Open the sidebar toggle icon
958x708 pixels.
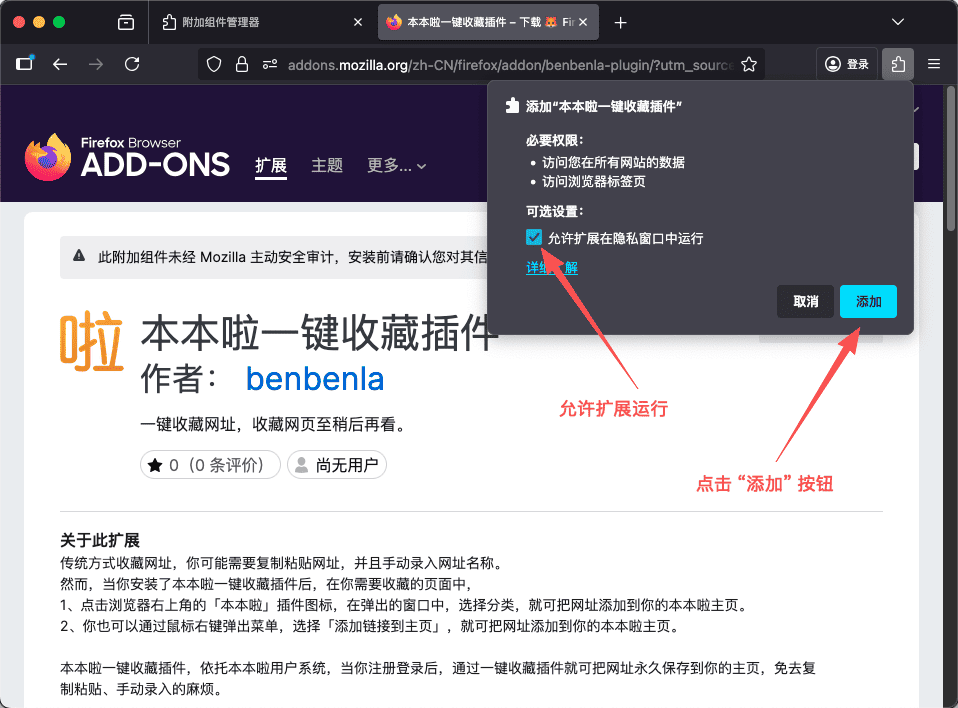coord(25,64)
